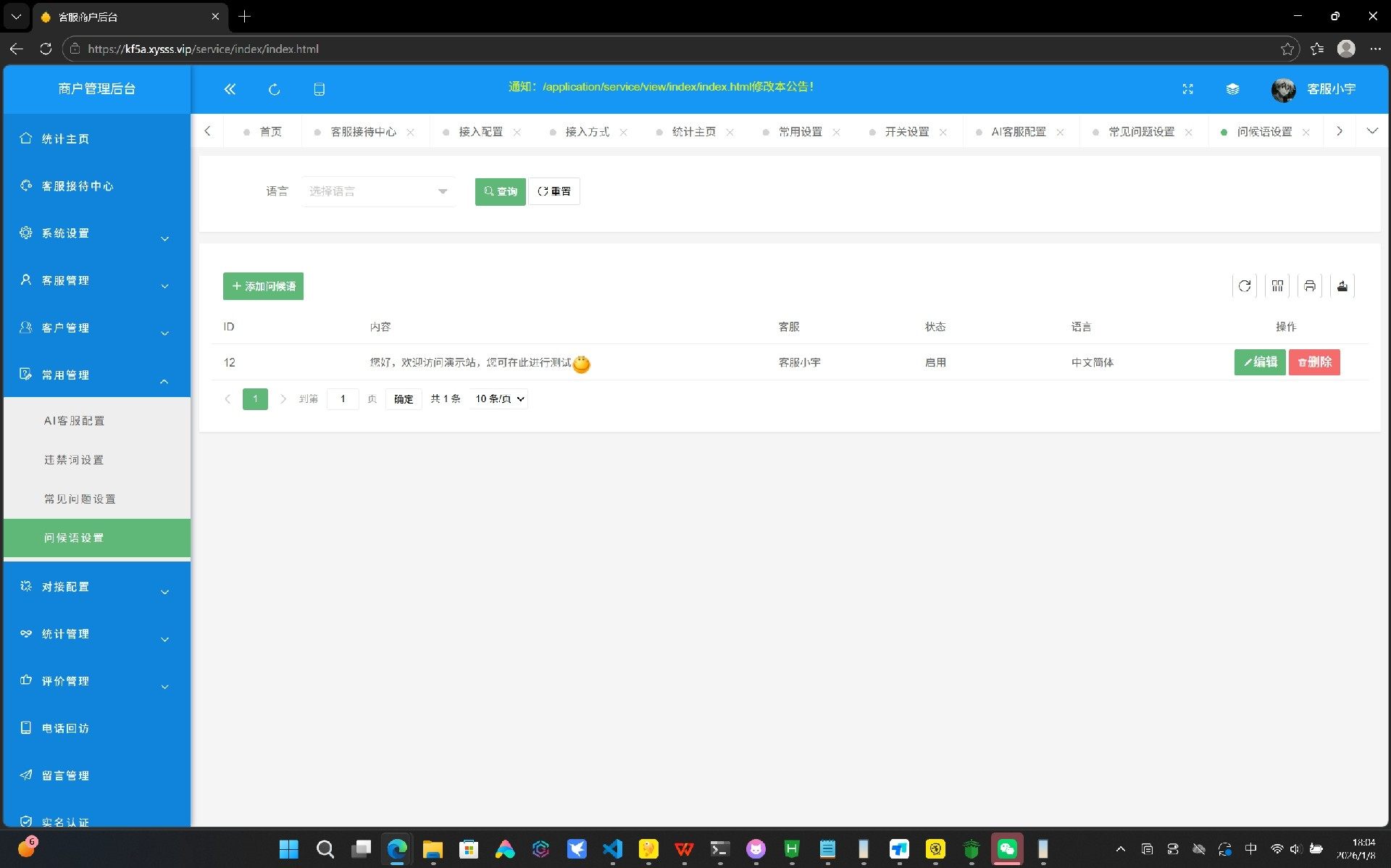Click the page number input field

(x=343, y=398)
